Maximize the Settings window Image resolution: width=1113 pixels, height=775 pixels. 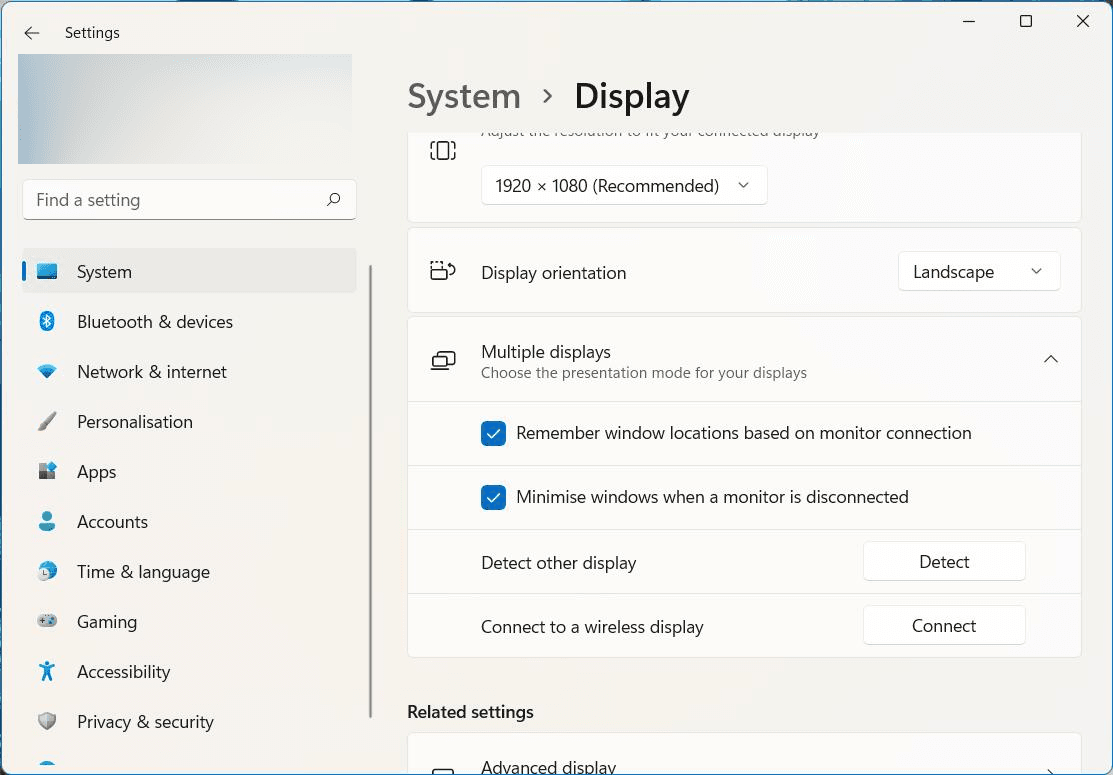(1026, 21)
